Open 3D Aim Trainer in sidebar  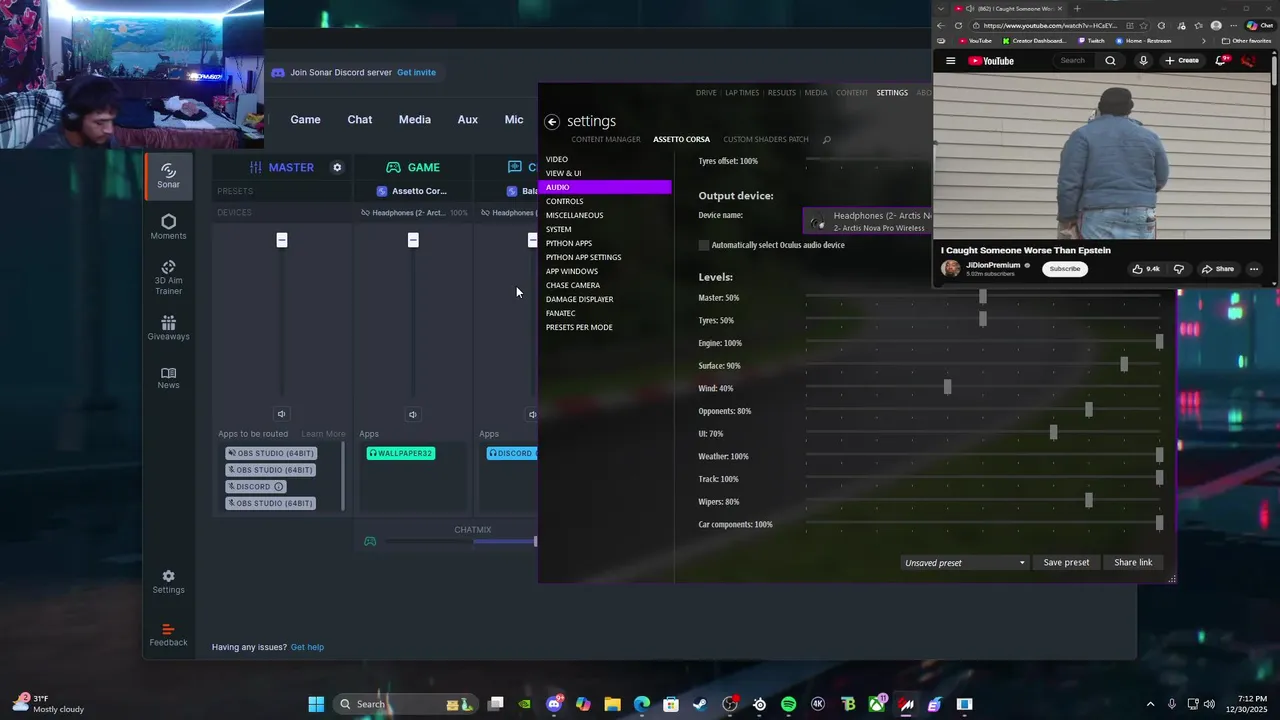pyautogui.click(x=168, y=277)
